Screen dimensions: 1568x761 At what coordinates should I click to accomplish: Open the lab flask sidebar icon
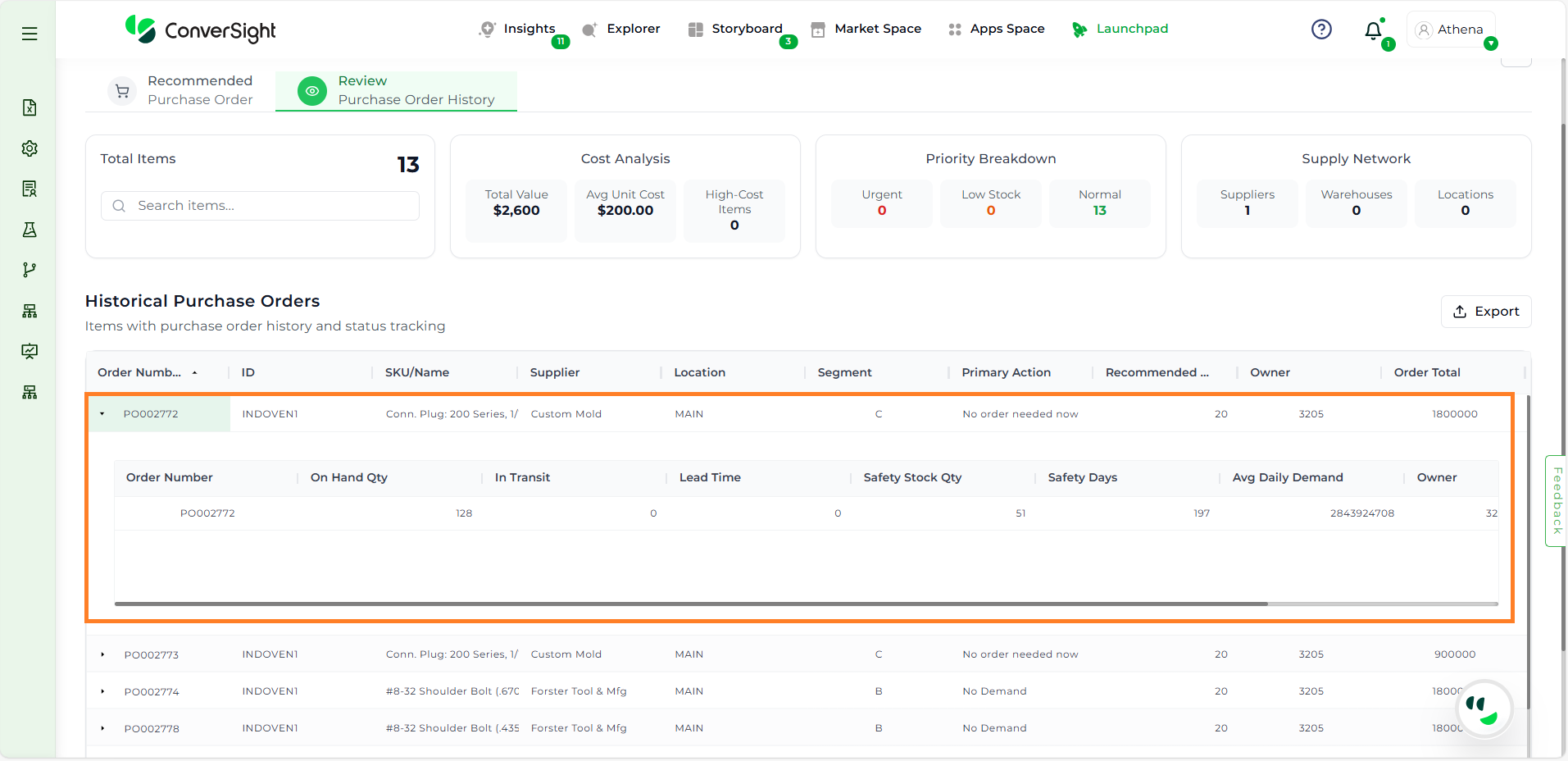pyautogui.click(x=30, y=230)
